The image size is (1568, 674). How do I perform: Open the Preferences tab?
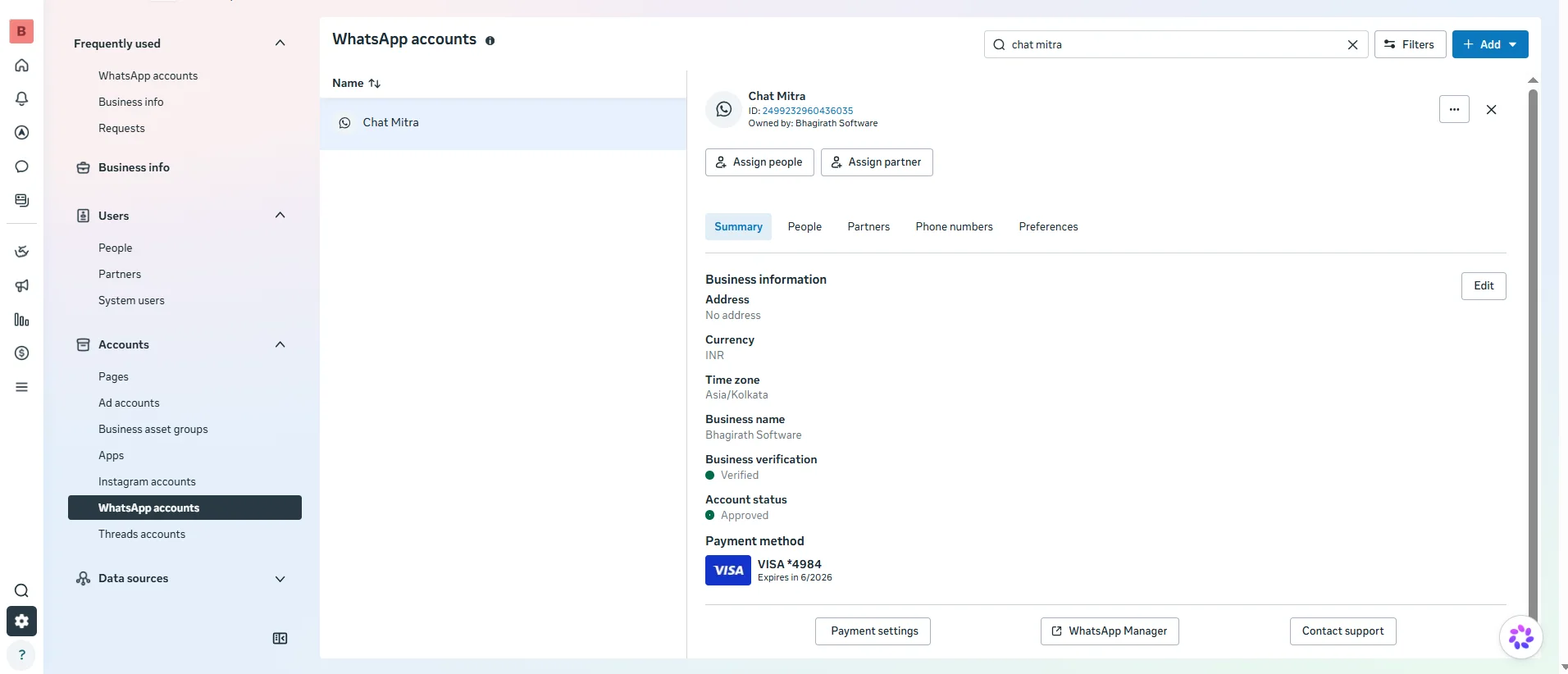point(1048,227)
